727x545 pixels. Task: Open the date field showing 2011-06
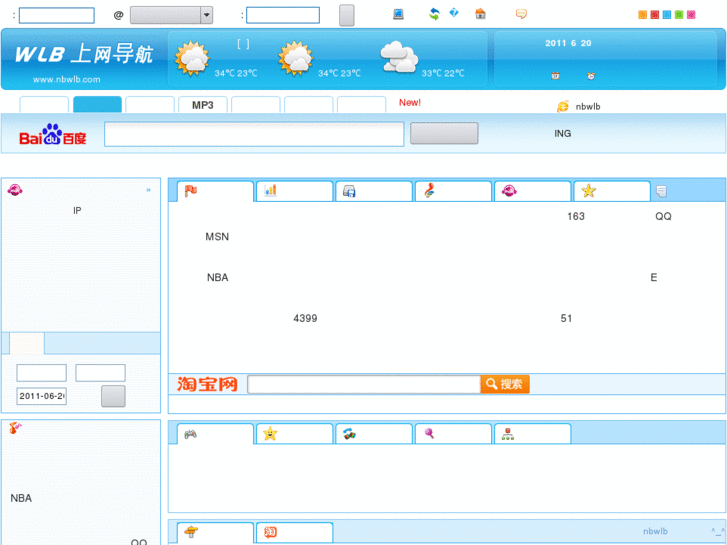click(x=41, y=396)
